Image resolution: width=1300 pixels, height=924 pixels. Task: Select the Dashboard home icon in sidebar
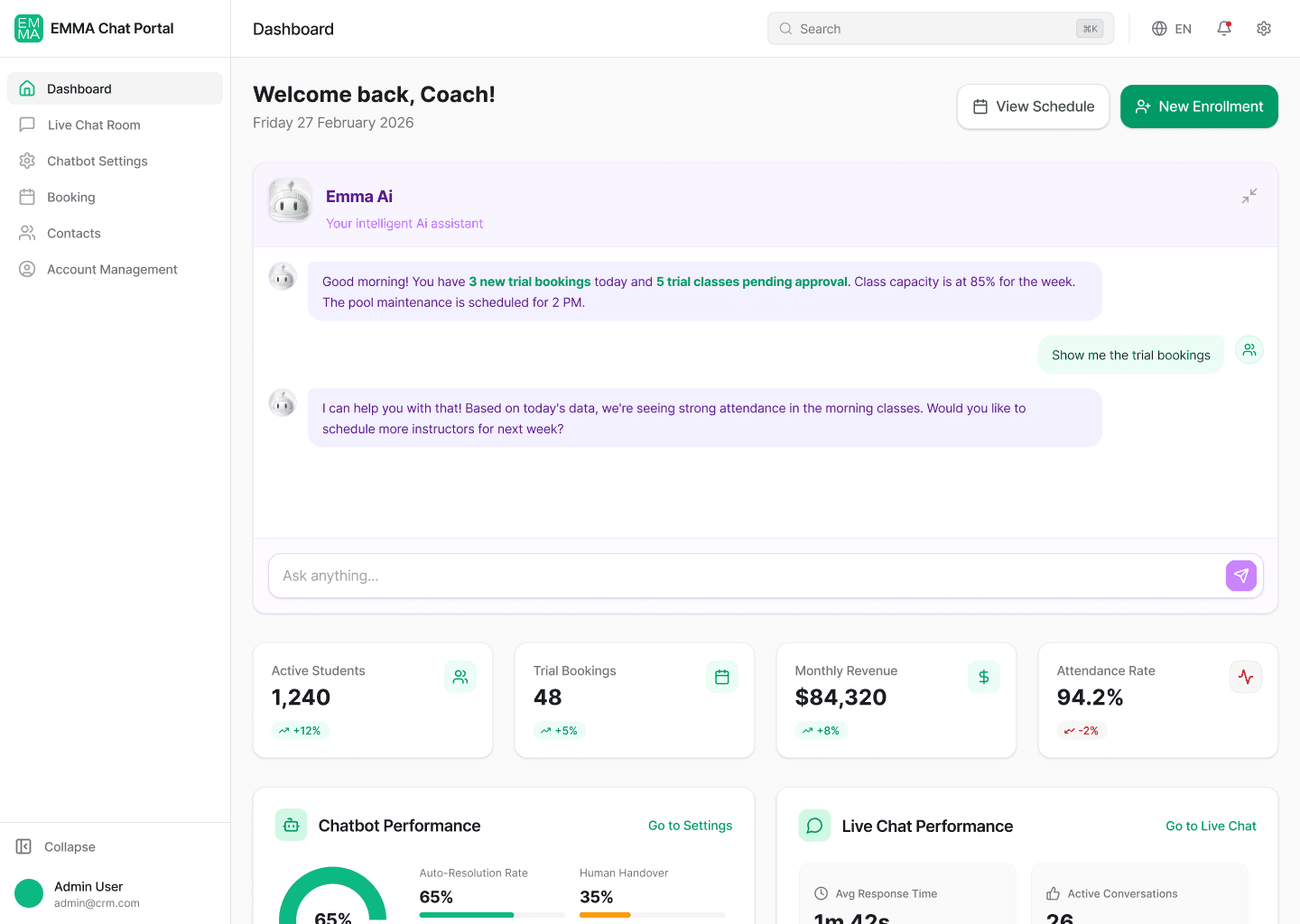[x=27, y=88]
